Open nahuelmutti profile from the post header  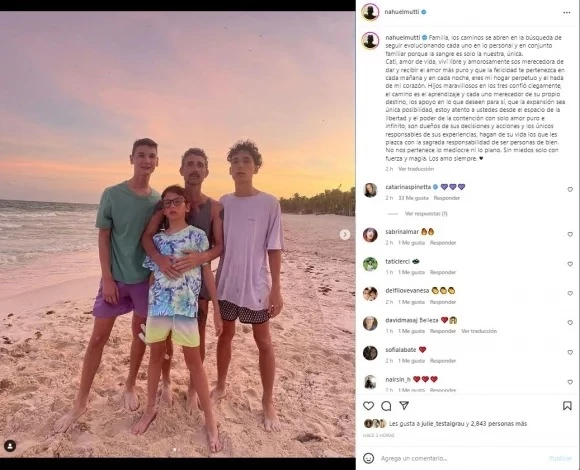coord(402,12)
